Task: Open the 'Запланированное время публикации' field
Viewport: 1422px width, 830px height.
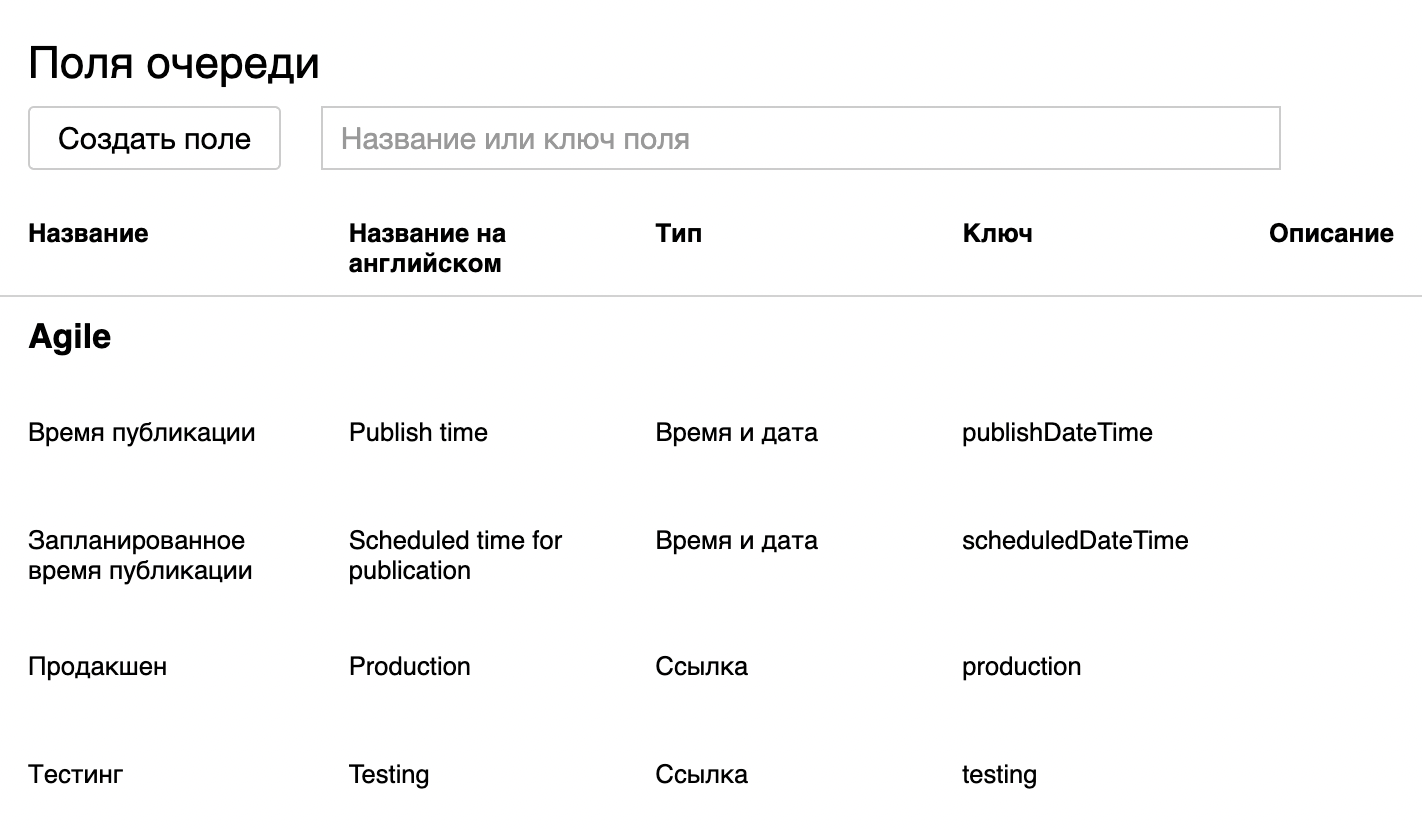Action: pos(140,555)
